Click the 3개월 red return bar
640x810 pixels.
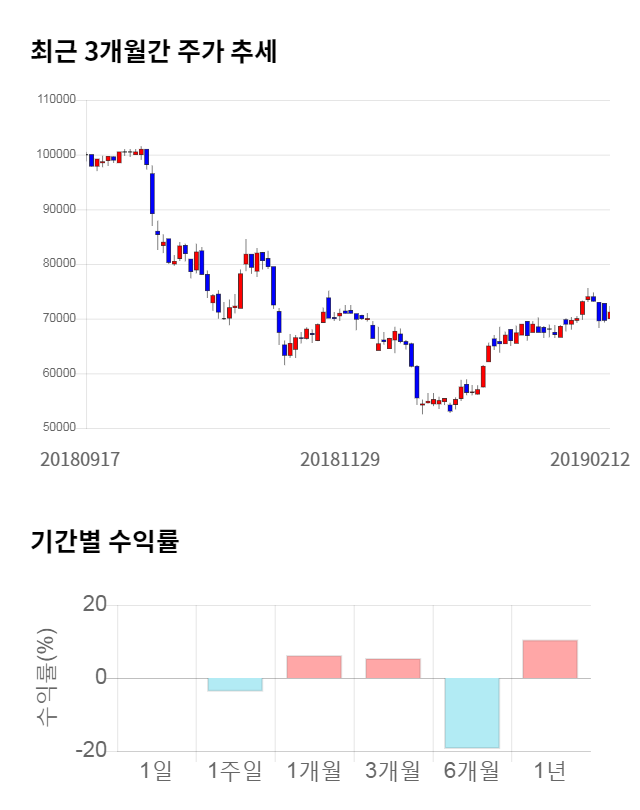[x=392, y=668]
